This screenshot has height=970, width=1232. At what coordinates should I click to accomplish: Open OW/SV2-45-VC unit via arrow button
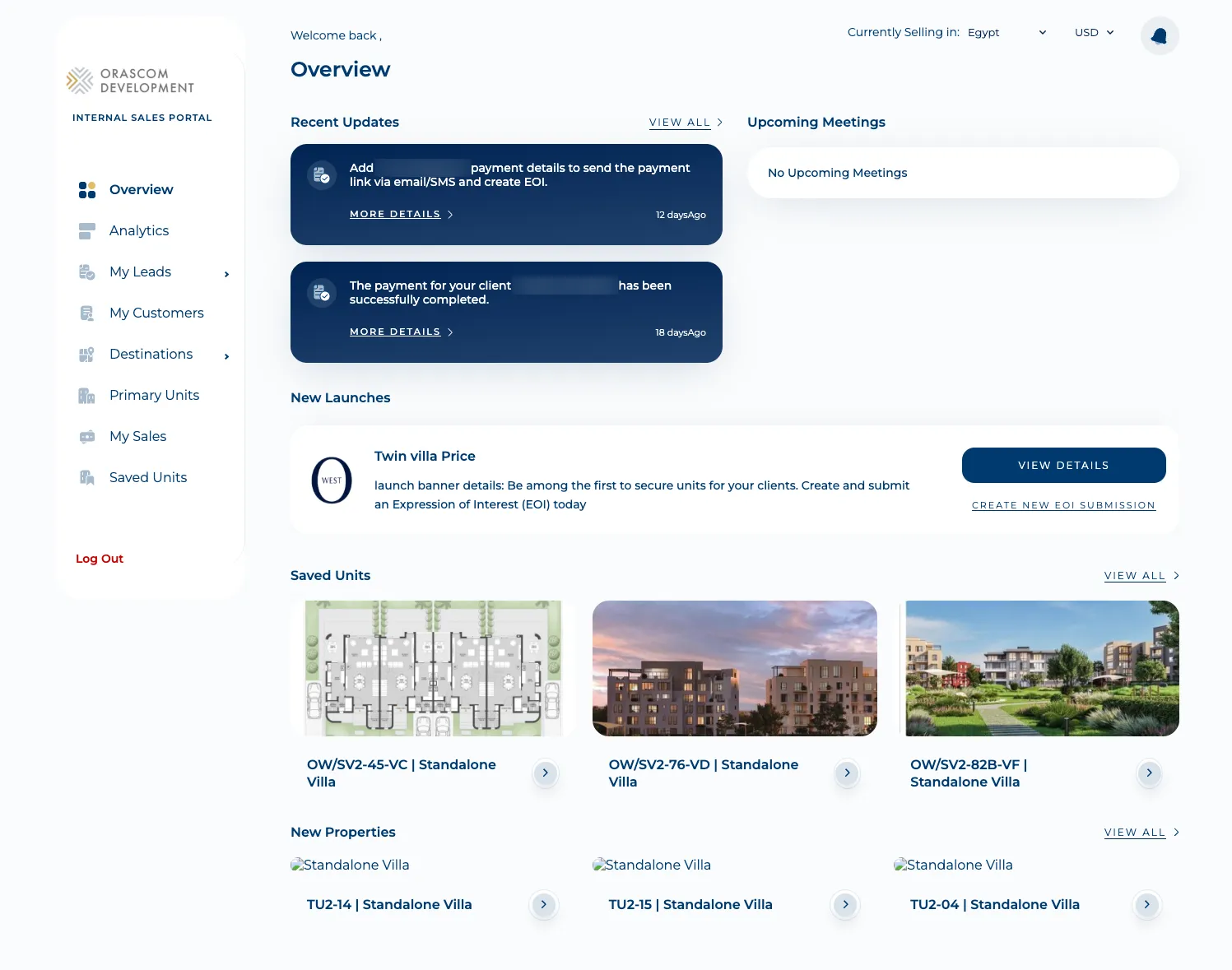pos(545,773)
